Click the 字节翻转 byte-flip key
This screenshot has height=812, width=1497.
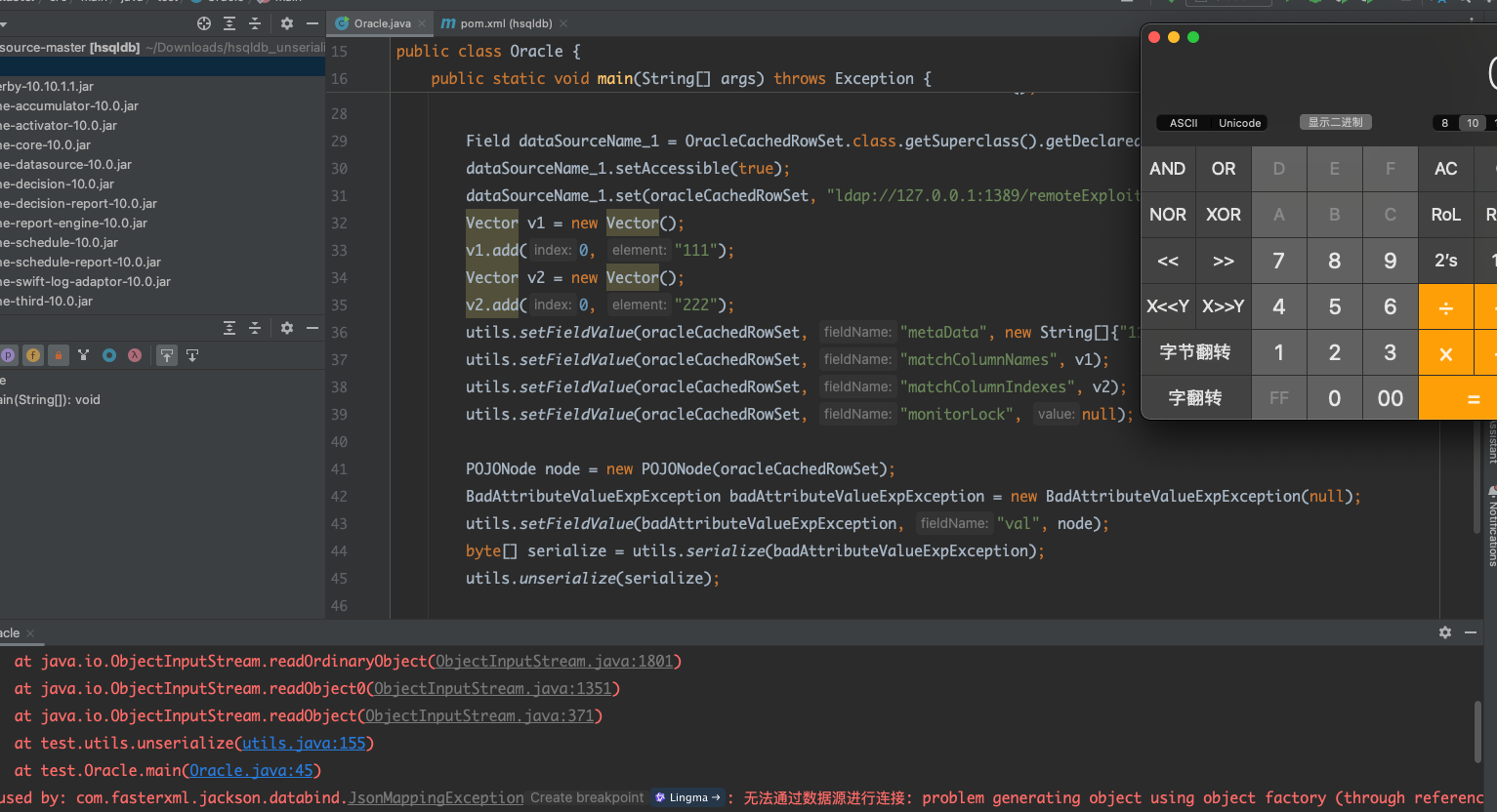1195,352
